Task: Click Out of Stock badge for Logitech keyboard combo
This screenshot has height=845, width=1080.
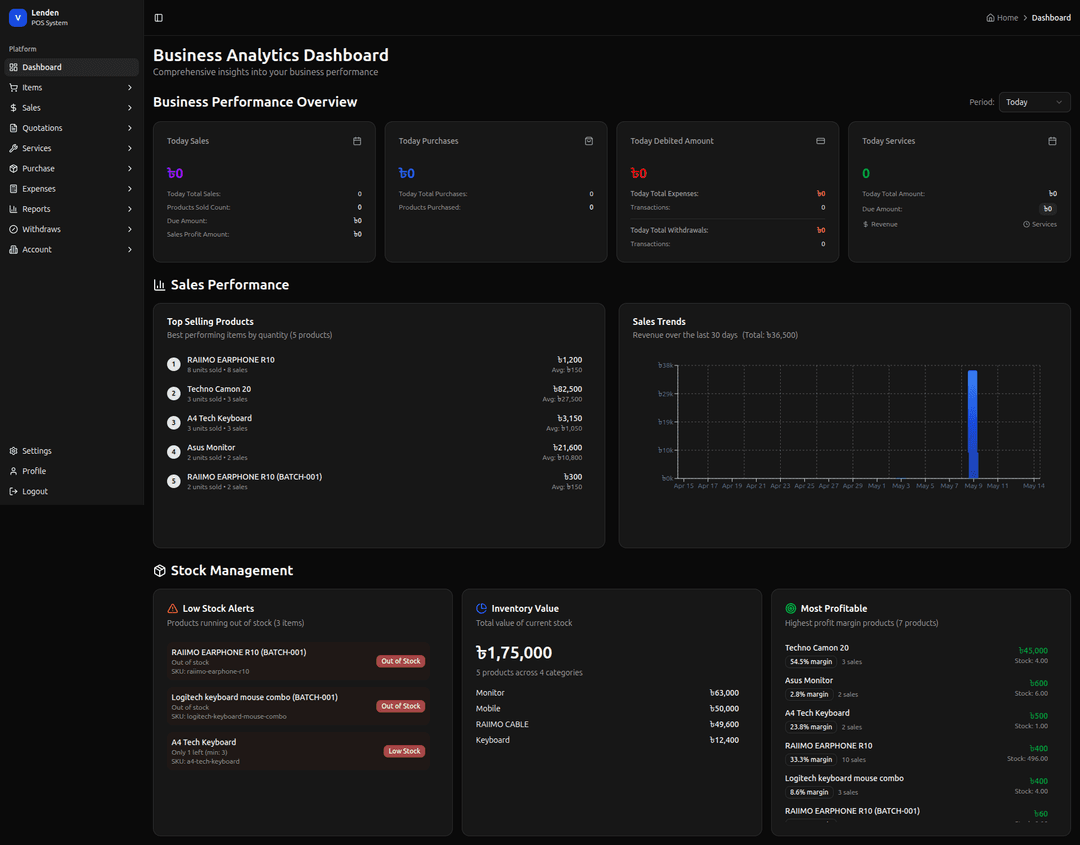Action: pos(401,706)
